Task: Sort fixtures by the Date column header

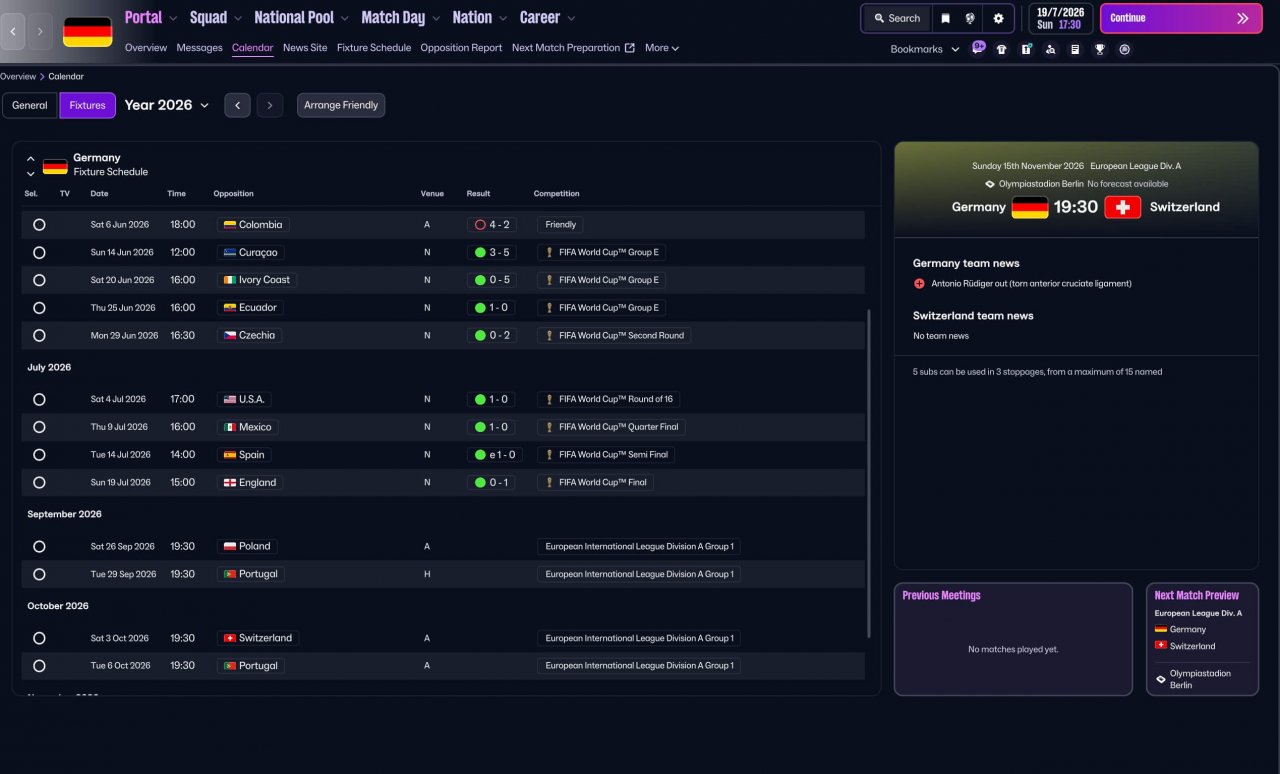Action: (99, 194)
